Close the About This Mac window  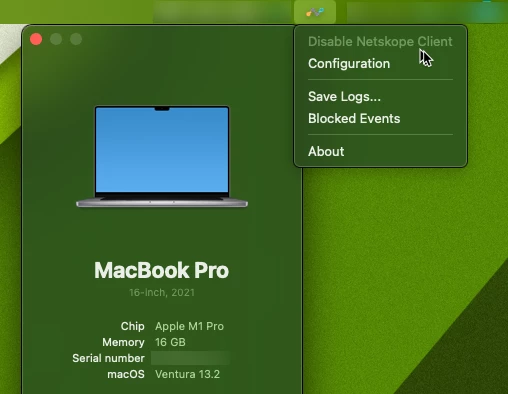click(36, 39)
